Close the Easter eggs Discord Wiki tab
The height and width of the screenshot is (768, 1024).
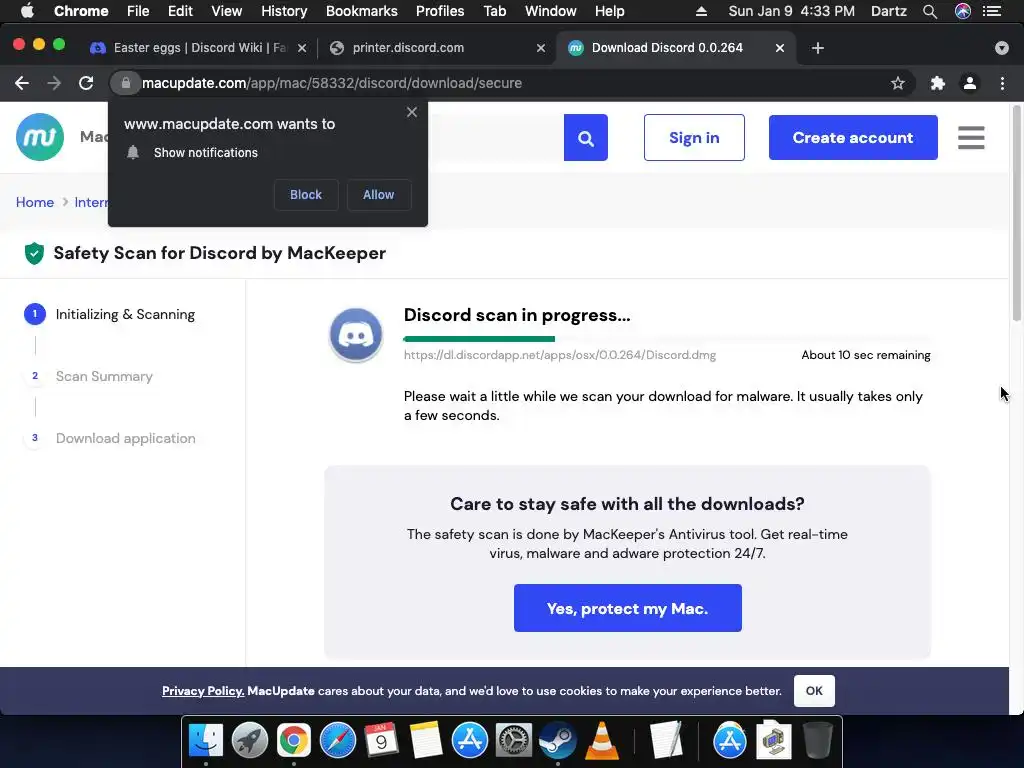pos(302,48)
